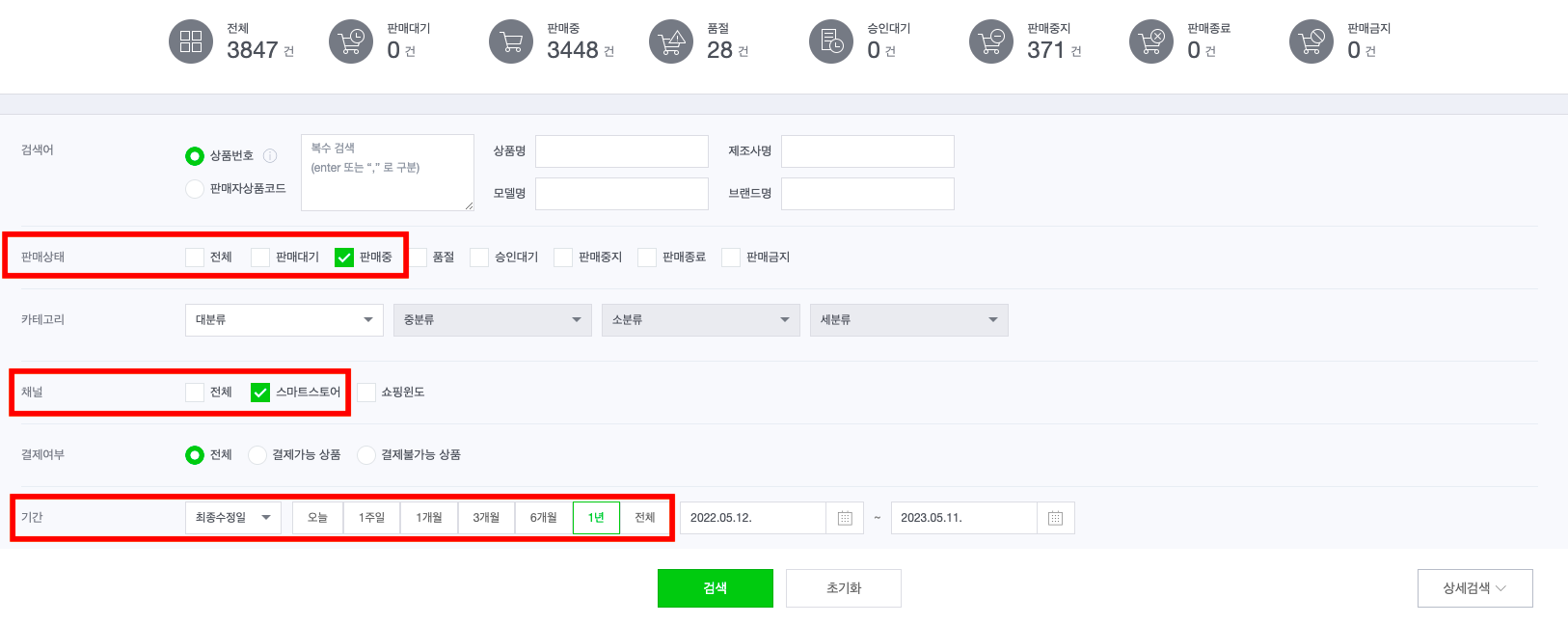Click the 제조사명 input field
1568x624 pixels.
pos(868,151)
